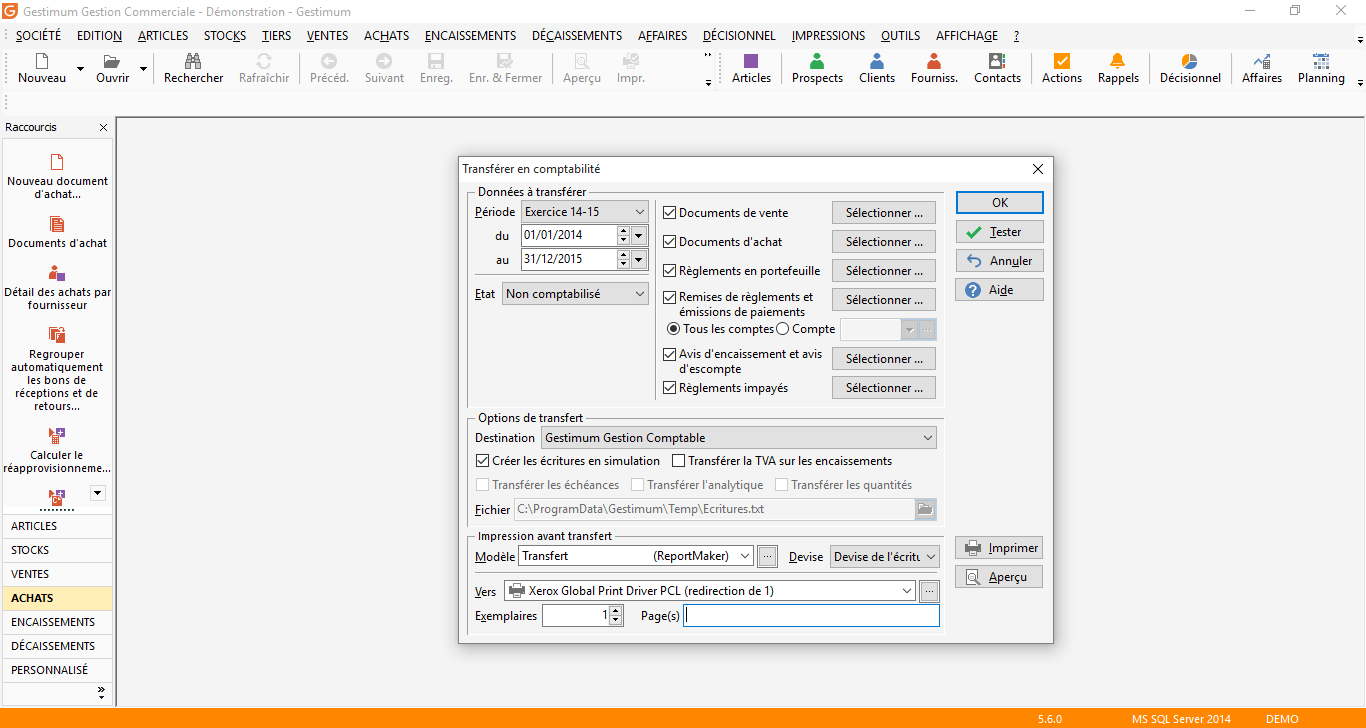The height and width of the screenshot is (728, 1366).
Task: Click the Exemplaires number field
Action: pos(576,616)
